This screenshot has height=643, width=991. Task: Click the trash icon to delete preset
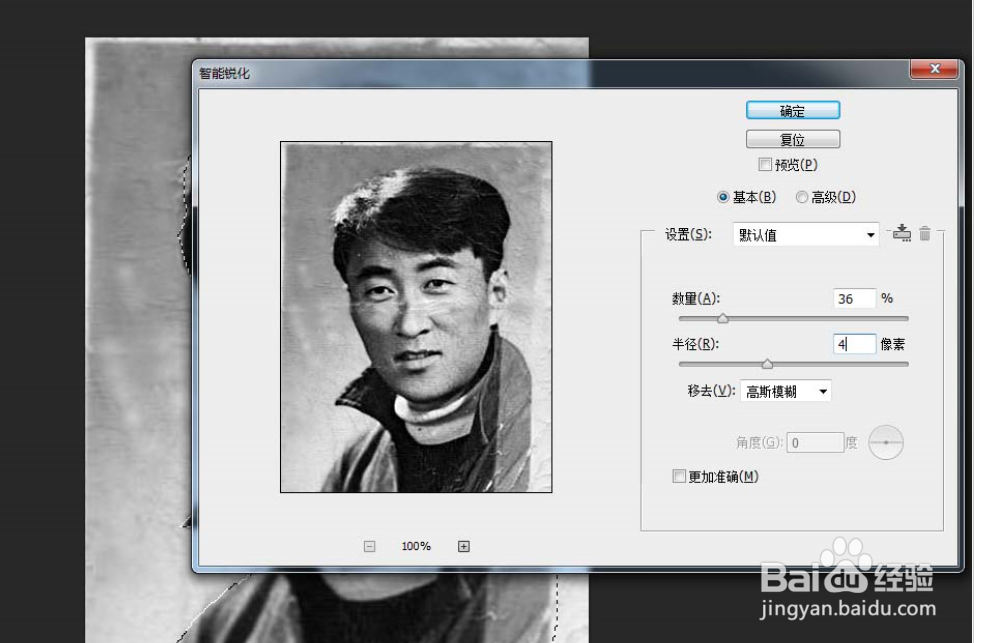[925, 233]
